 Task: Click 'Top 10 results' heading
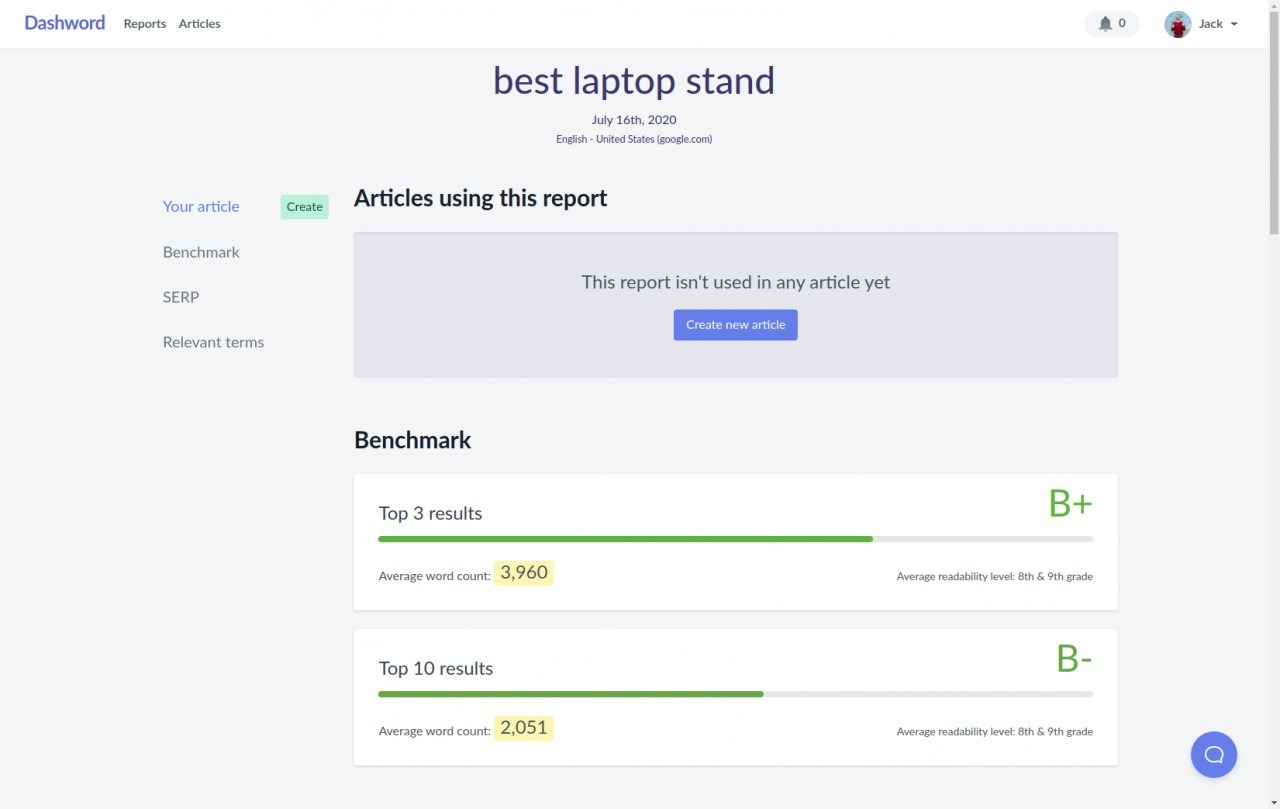pos(435,669)
